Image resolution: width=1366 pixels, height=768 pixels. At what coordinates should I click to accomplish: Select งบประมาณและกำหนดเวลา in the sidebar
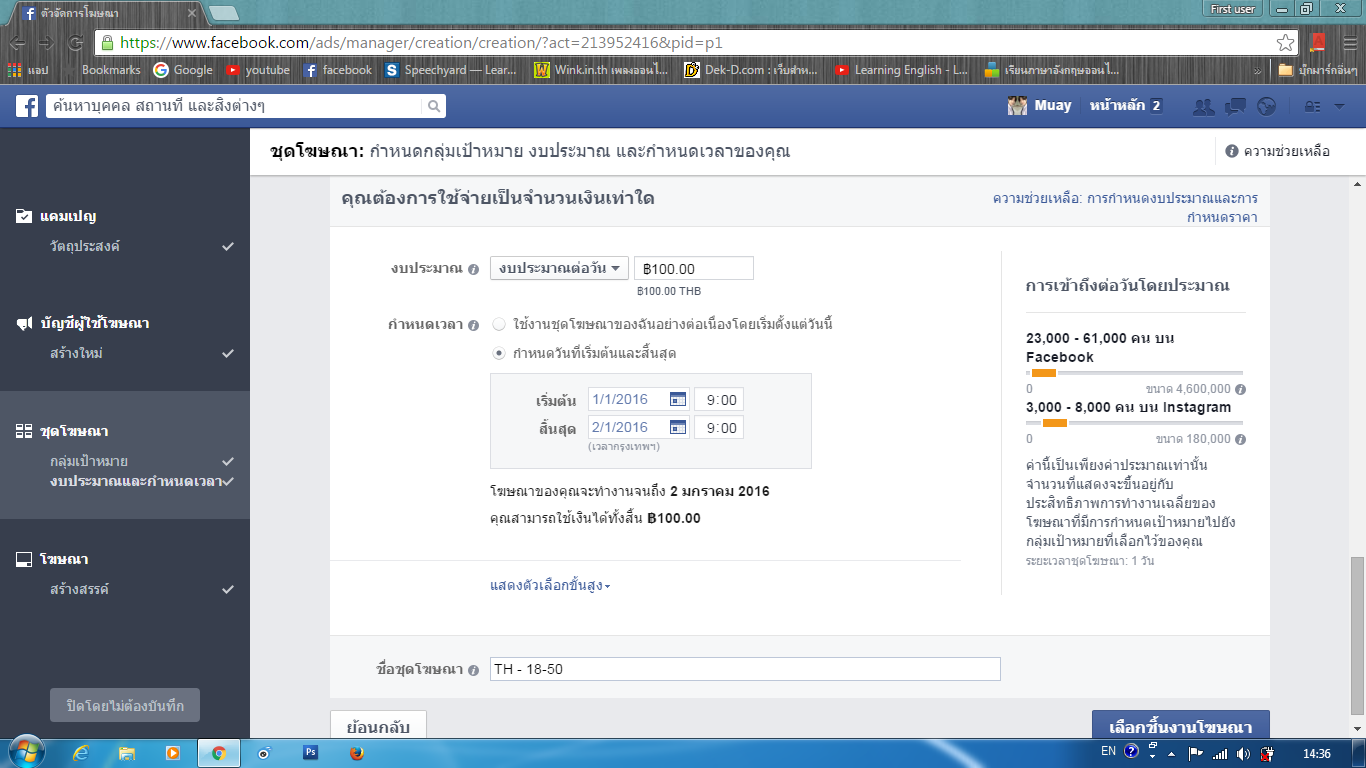point(136,481)
